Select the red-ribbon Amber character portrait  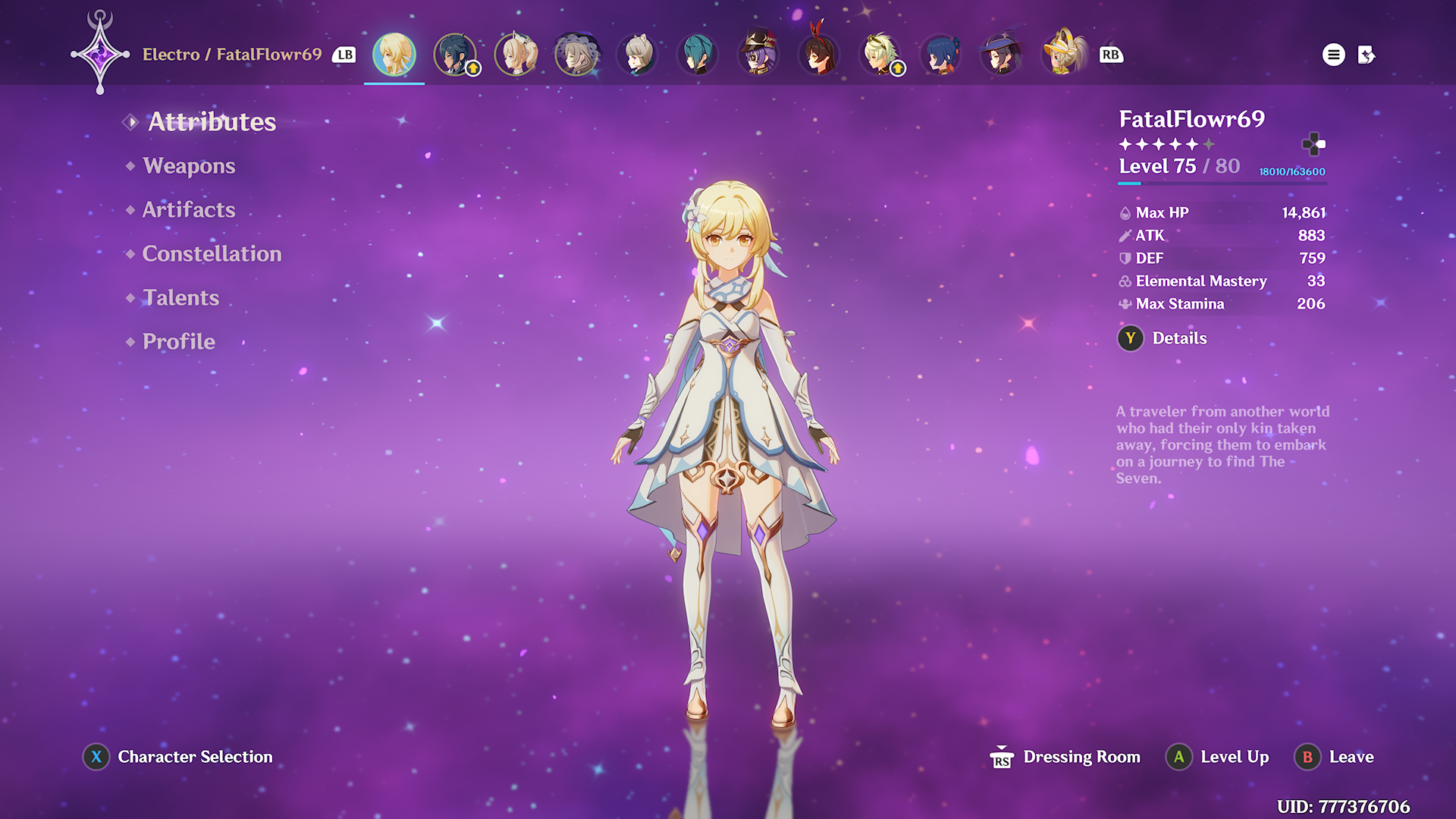click(x=819, y=55)
